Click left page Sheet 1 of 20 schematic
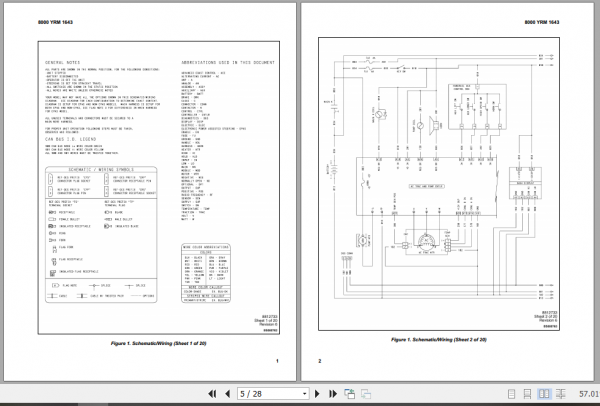 click(158, 188)
